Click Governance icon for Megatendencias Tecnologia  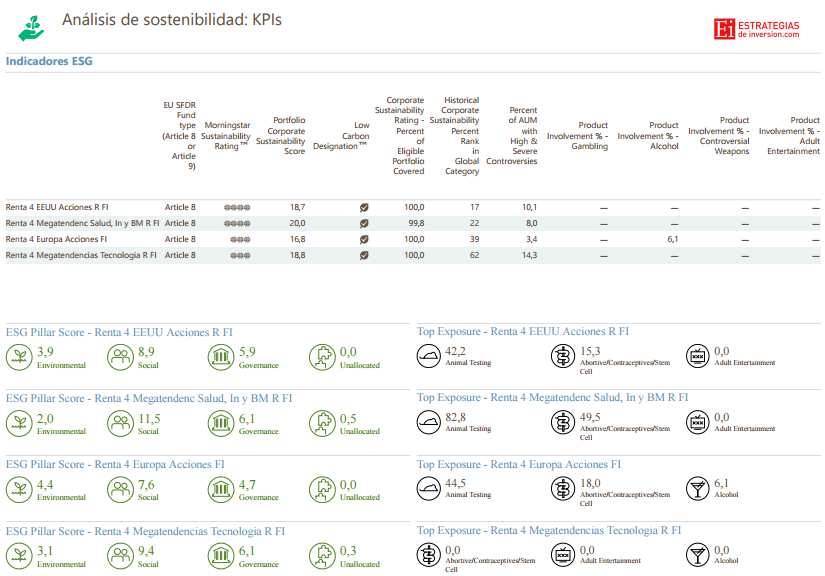pos(221,555)
